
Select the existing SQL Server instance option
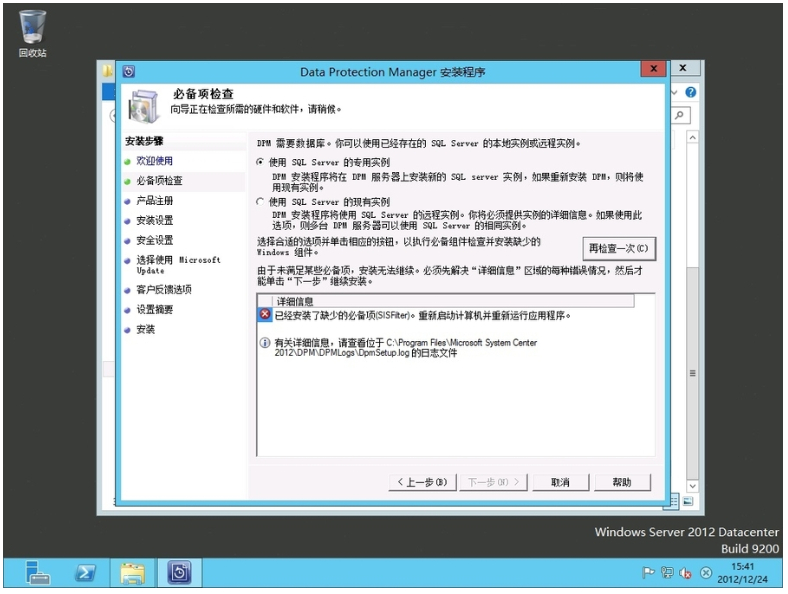click(x=260, y=202)
